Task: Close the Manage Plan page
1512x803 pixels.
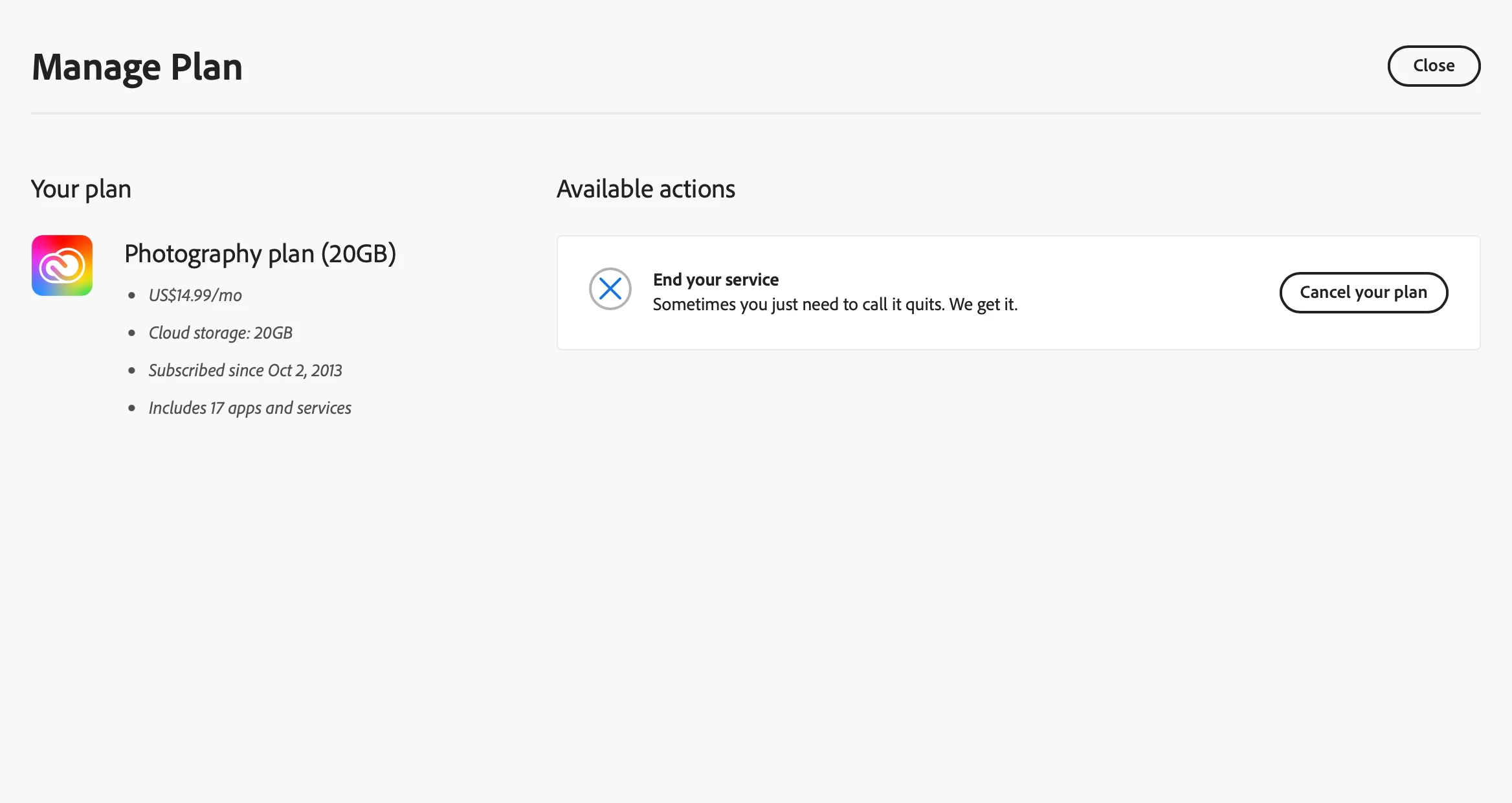Action: pyautogui.click(x=1433, y=66)
